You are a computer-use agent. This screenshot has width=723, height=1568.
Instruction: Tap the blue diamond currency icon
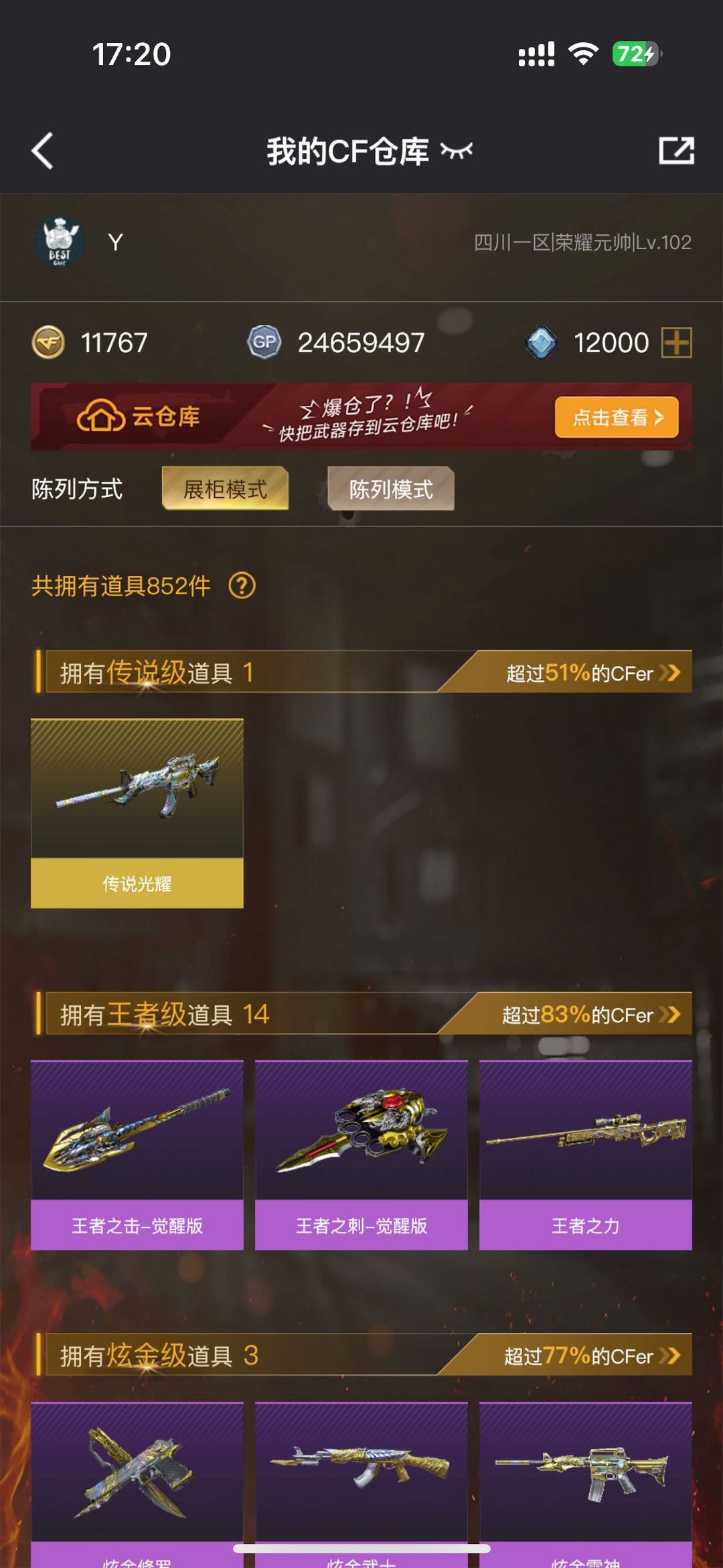[x=541, y=343]
